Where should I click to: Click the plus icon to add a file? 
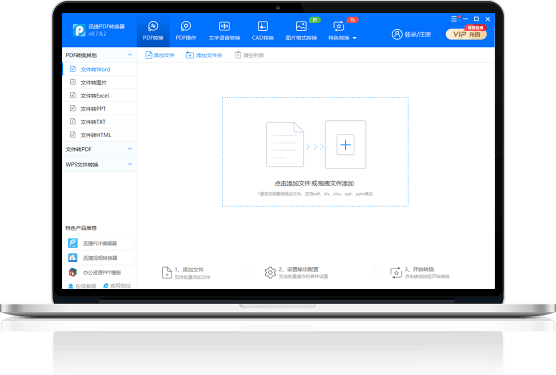coord(345,145)
